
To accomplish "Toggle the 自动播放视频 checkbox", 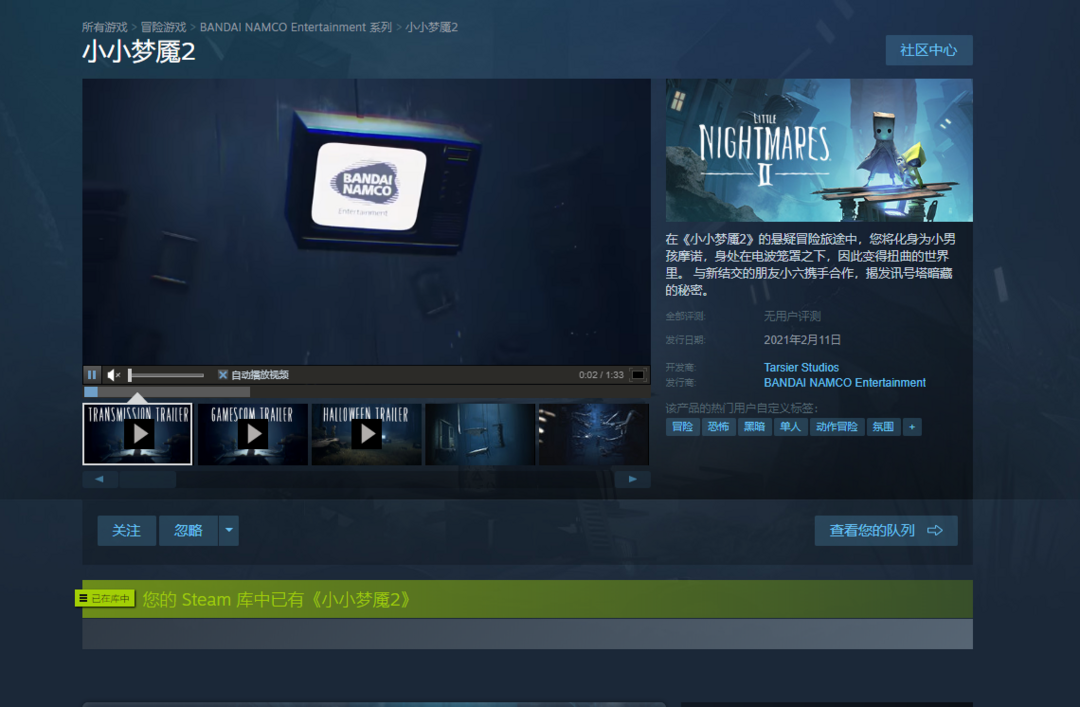I will 223,375.
